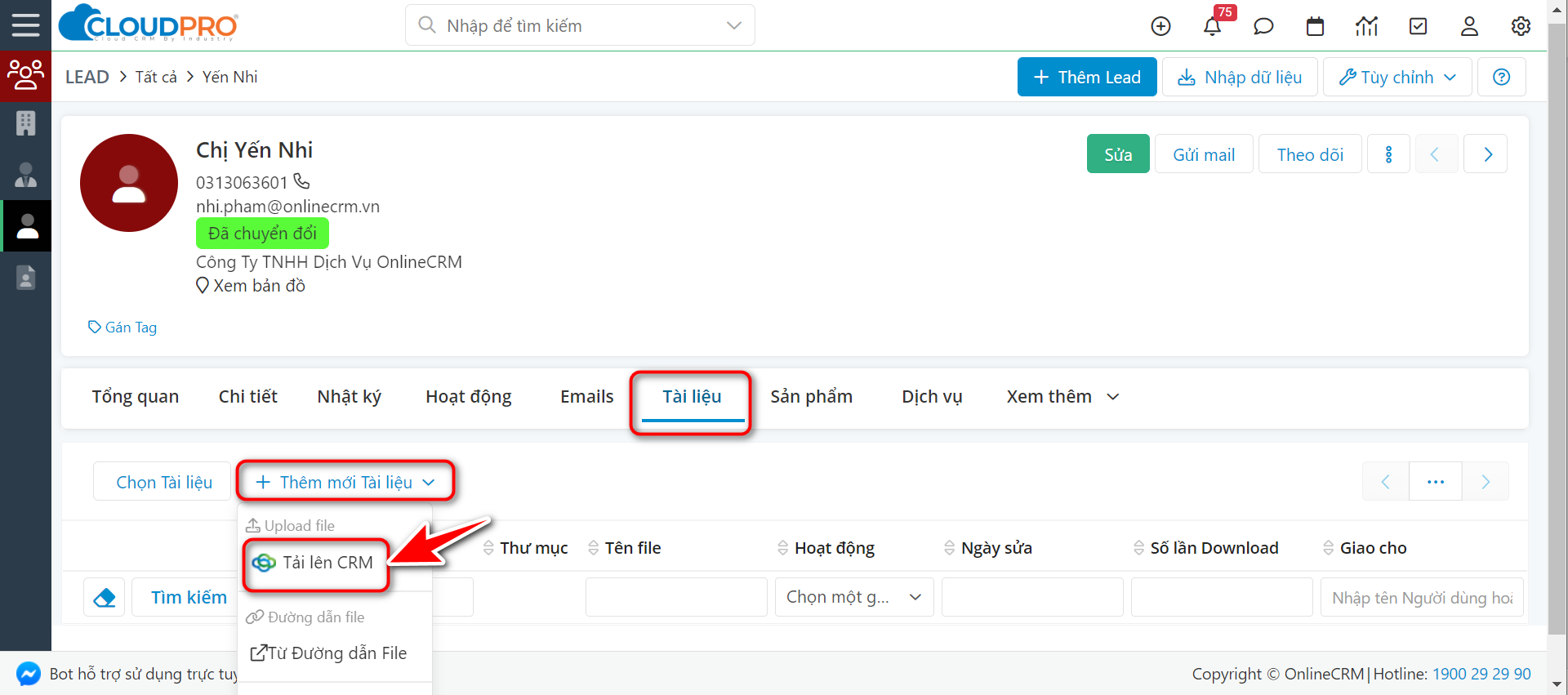Open the settings gear icon
This screenshot has width=1568, height=695.
[1521, 26]
